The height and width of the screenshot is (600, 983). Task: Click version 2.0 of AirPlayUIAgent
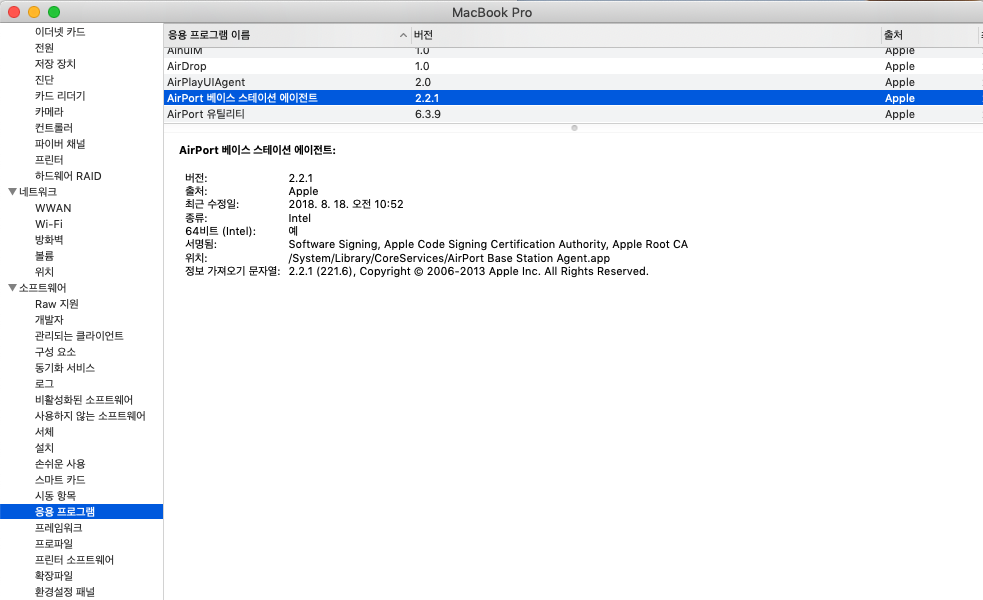click(x=423, y=82)
